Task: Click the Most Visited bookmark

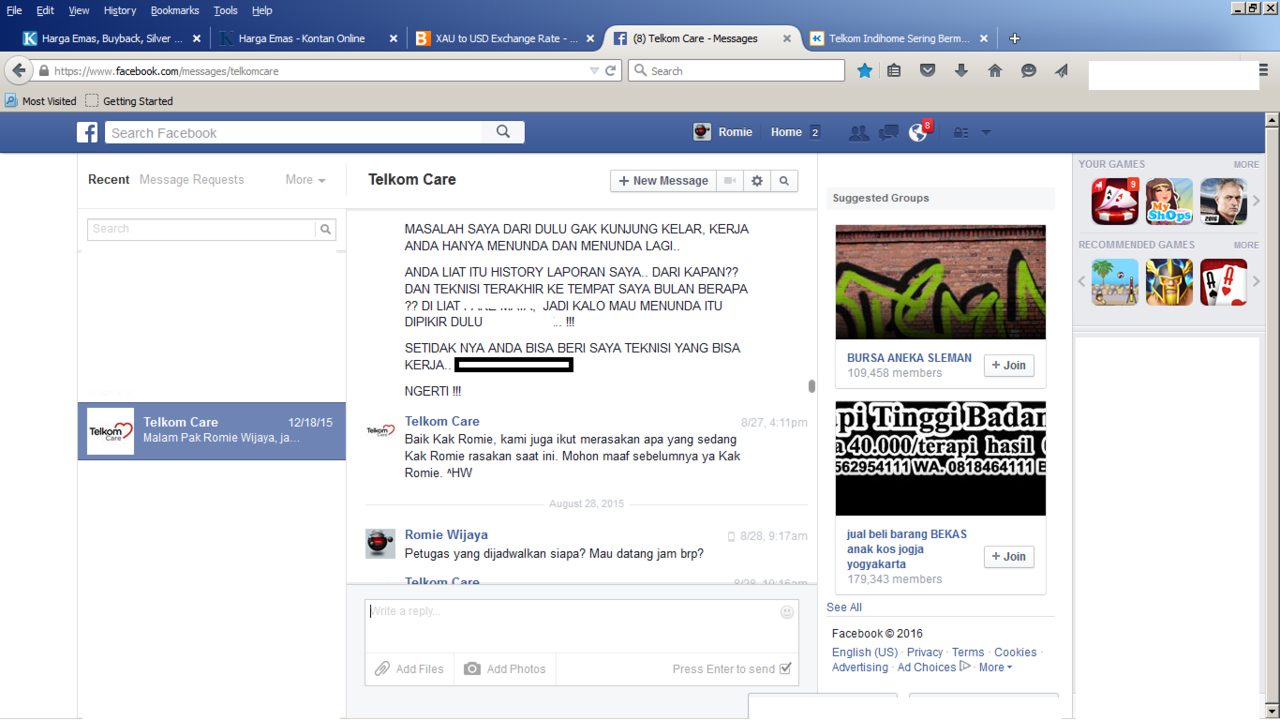Action: click(41, 101)
